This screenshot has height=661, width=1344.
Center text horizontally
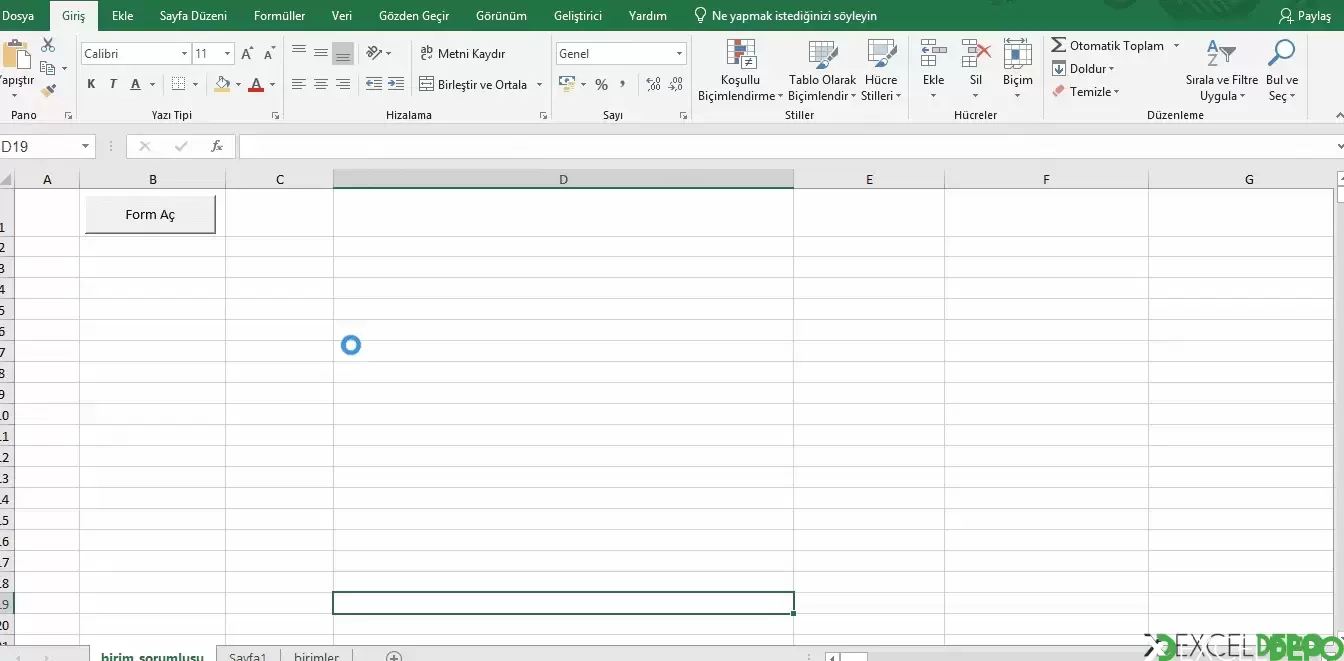[321, 84]
